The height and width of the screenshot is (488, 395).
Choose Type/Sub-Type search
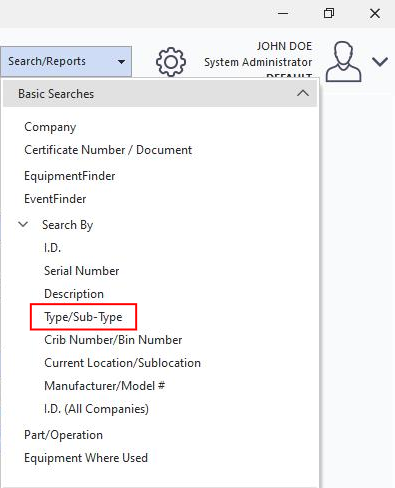[83, 317]
